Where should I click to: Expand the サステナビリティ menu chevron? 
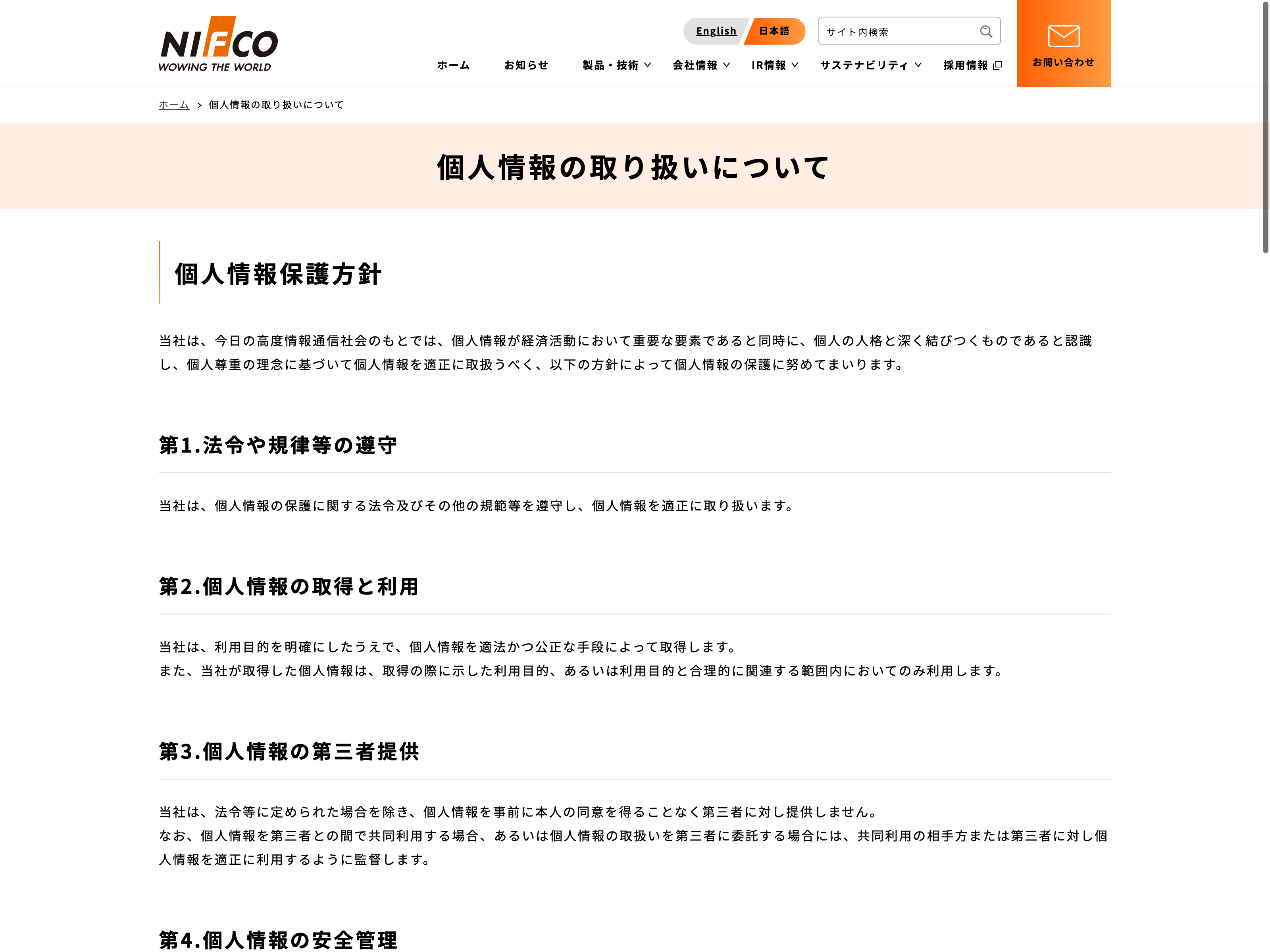(x=918, y=65)
